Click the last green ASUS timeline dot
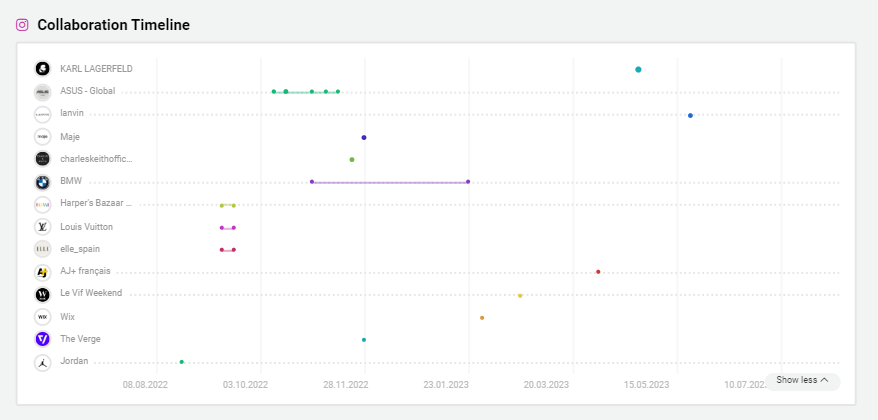Screen dimensions: 878x420 tap(338, 91)
